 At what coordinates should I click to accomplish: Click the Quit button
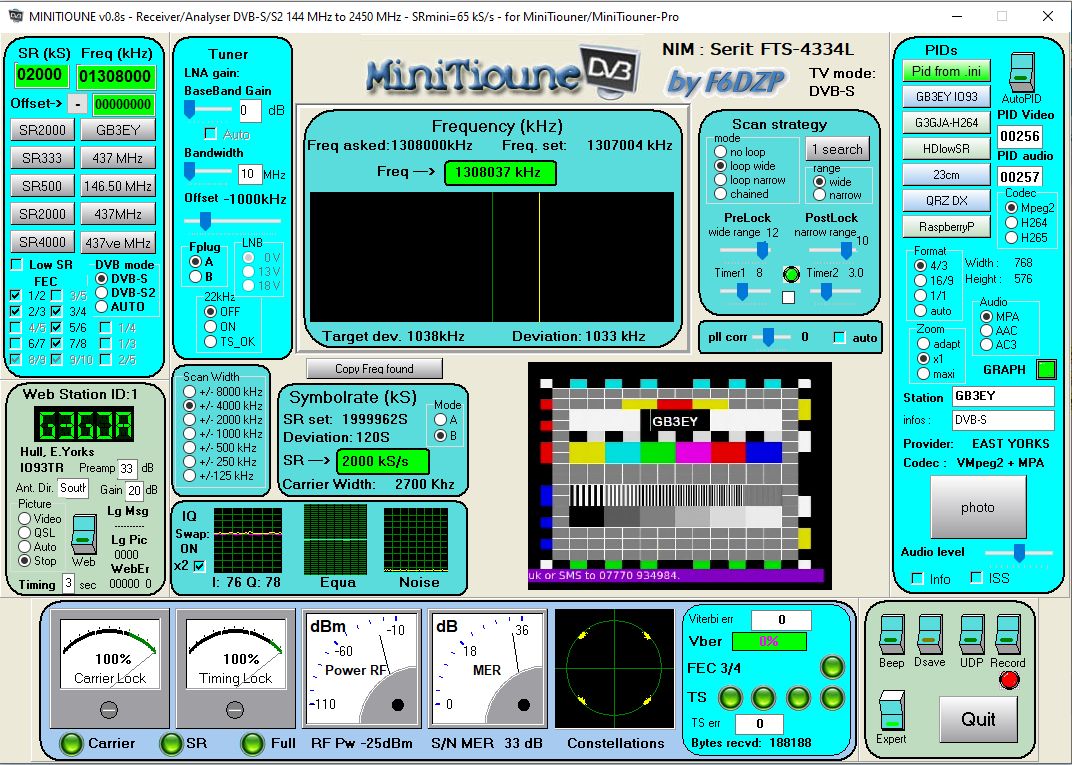[978, 719]
